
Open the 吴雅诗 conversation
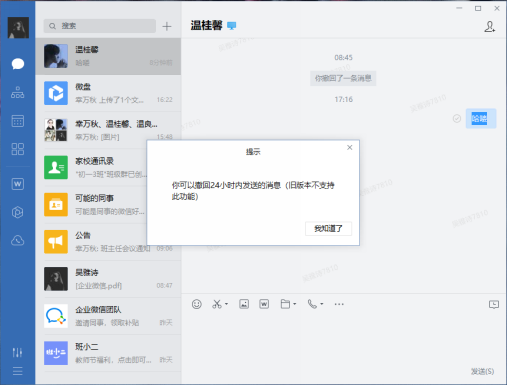tap(108, 279)
